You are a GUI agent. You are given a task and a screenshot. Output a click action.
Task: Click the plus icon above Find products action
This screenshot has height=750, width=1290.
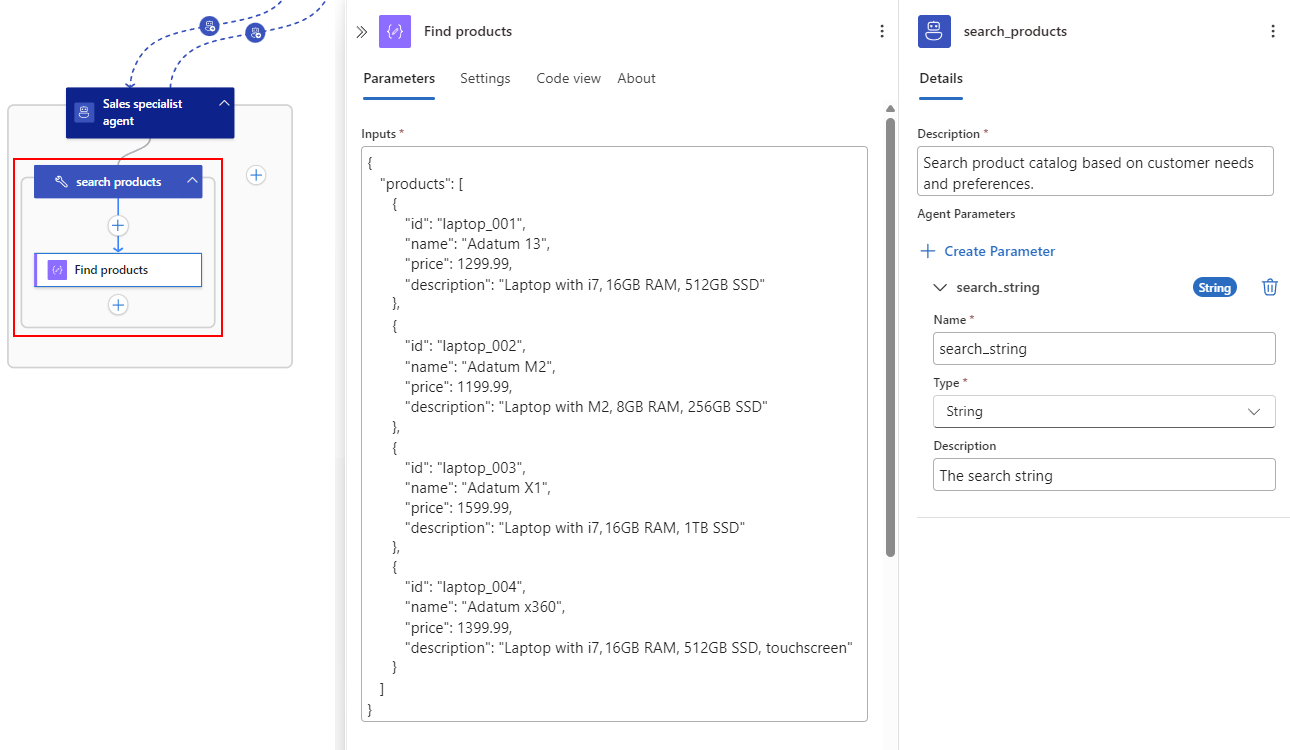(x=118, y=226)
